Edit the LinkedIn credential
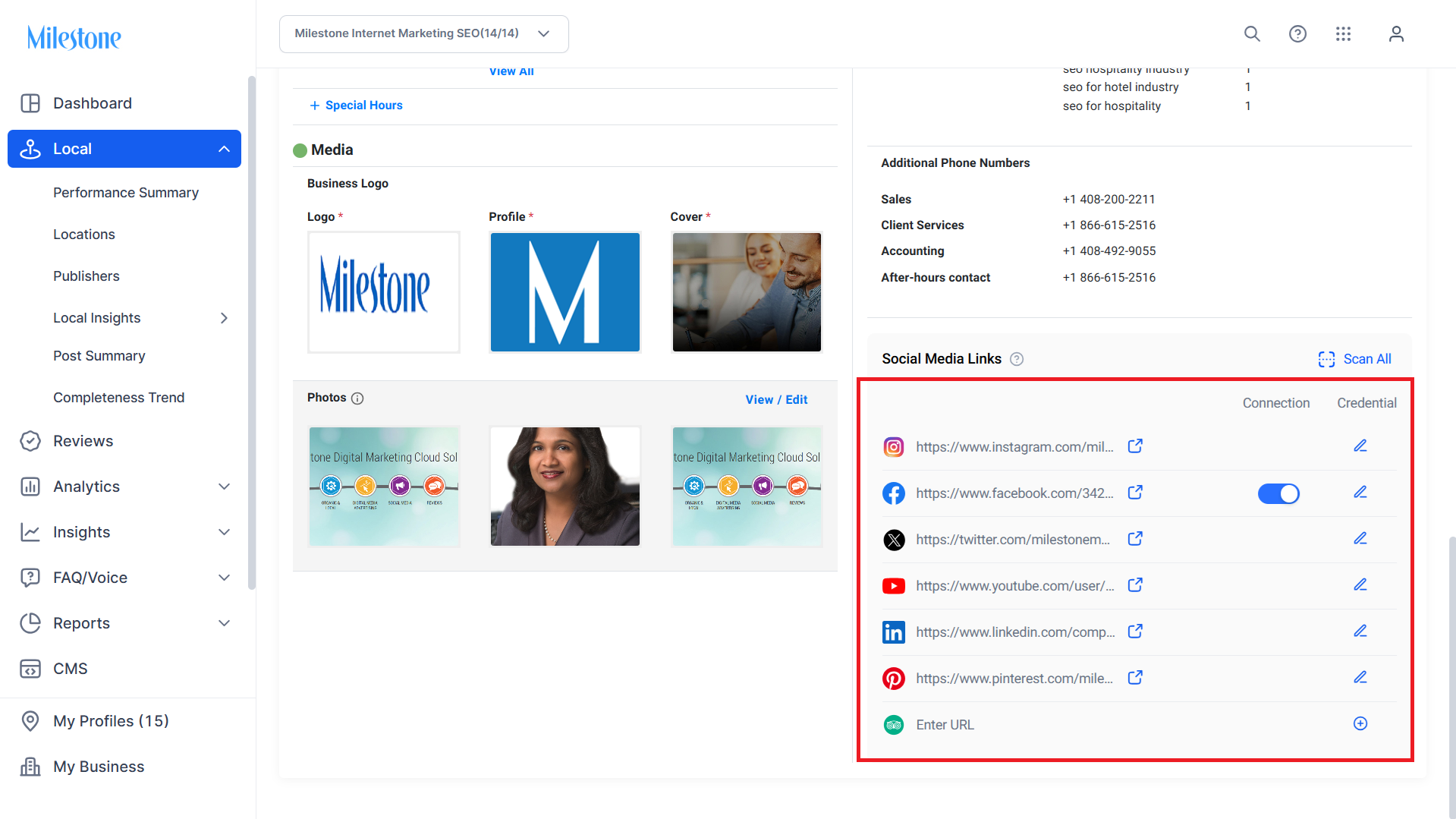1456x819 pixels. (1360, 631)
